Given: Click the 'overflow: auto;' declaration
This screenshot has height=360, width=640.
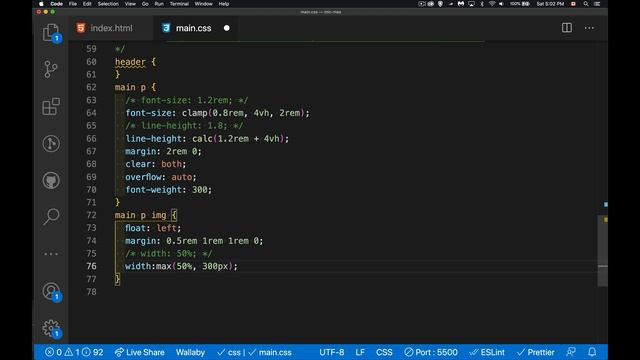Looking at the screenshot, I should coord(161,177).
